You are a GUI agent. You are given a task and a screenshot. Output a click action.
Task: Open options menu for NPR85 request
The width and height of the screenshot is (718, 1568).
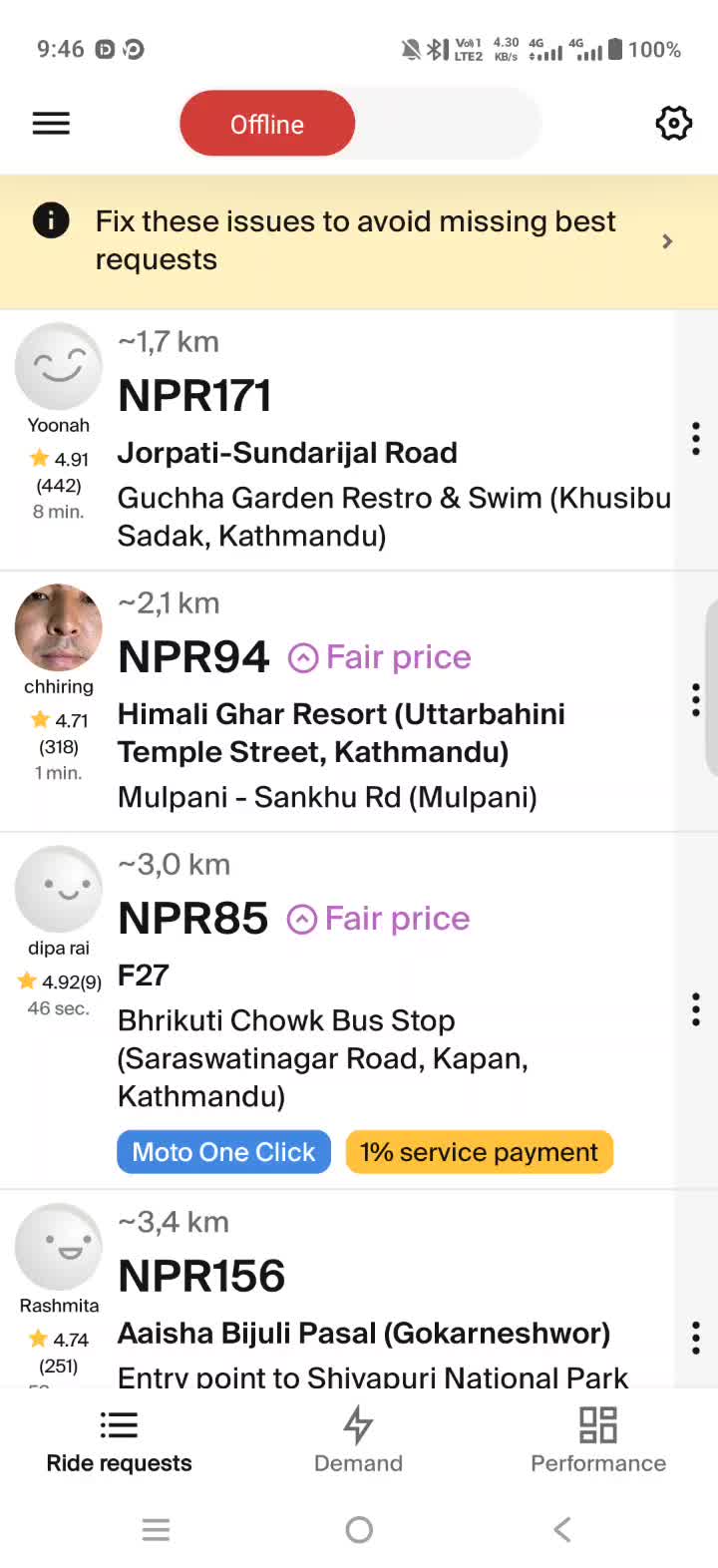point(696,1009)
